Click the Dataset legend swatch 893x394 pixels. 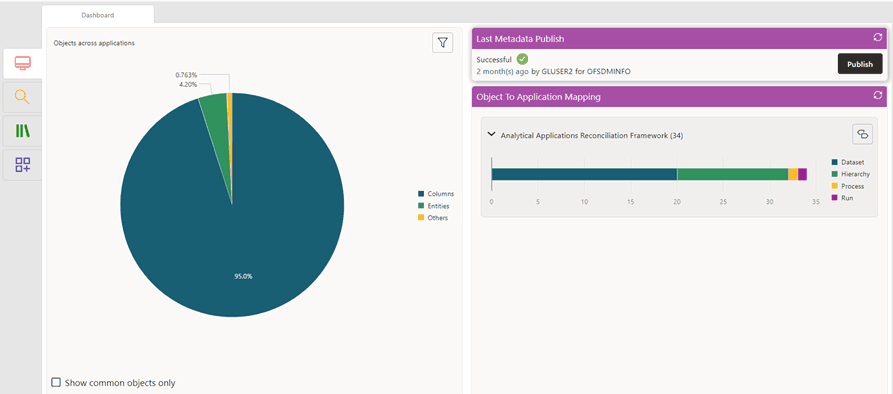835,162
